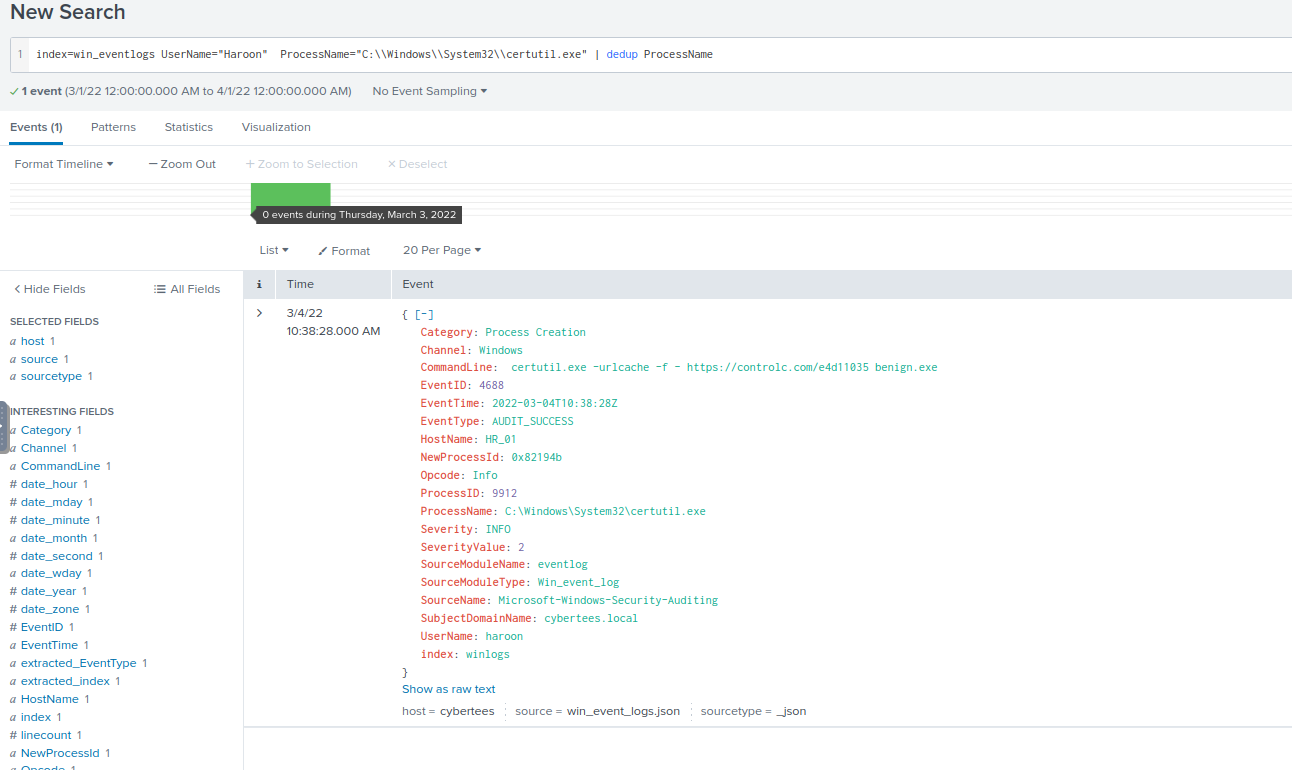
Task: Click EventType value AUDIT_SUCCESS
Action: click(x=533, y=421)
